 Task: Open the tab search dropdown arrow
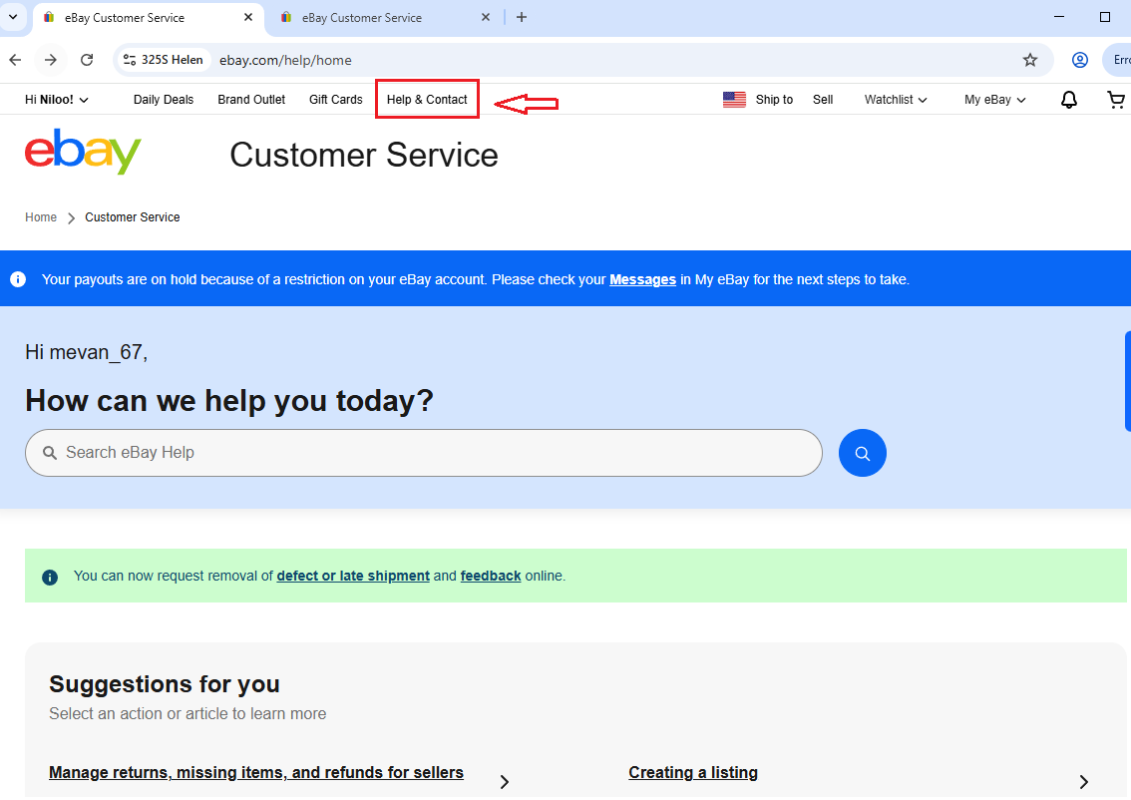[x=13, y=17]
